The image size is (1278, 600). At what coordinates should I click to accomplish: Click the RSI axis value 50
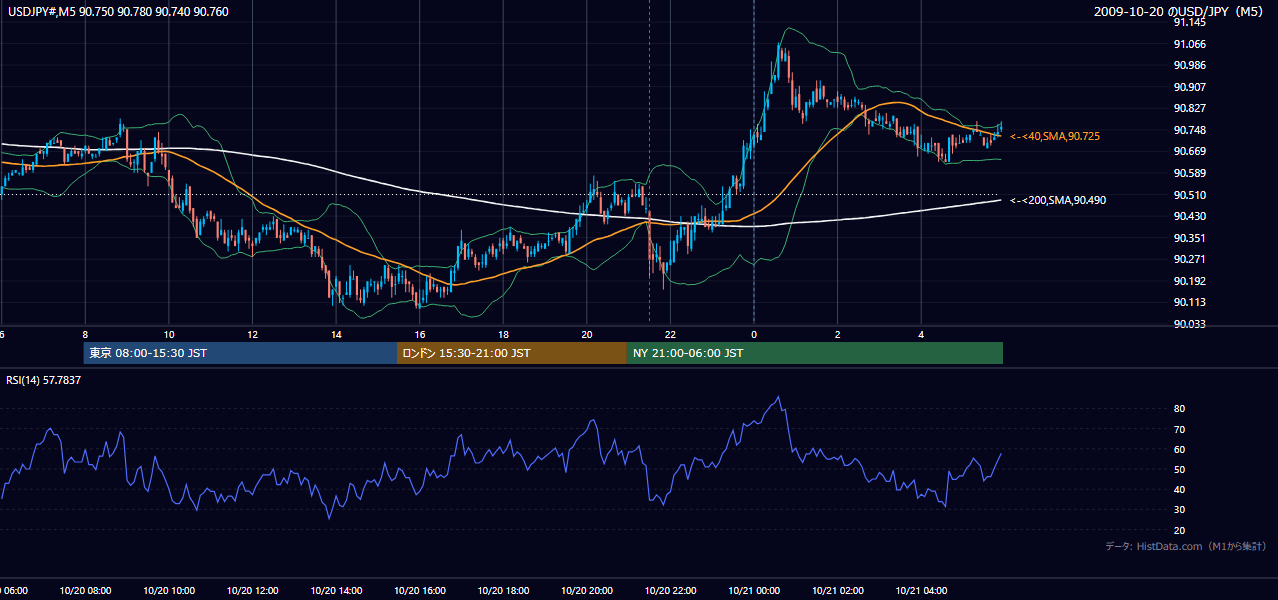(x=1180, y=469)
